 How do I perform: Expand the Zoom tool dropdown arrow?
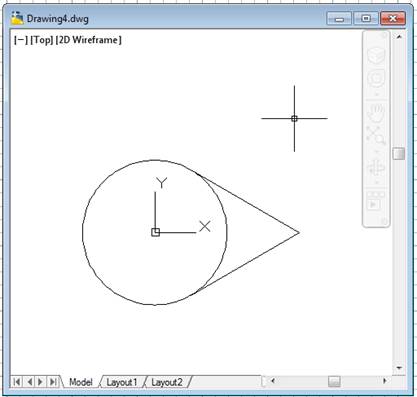pyautogui.click(x=376, y=152)
